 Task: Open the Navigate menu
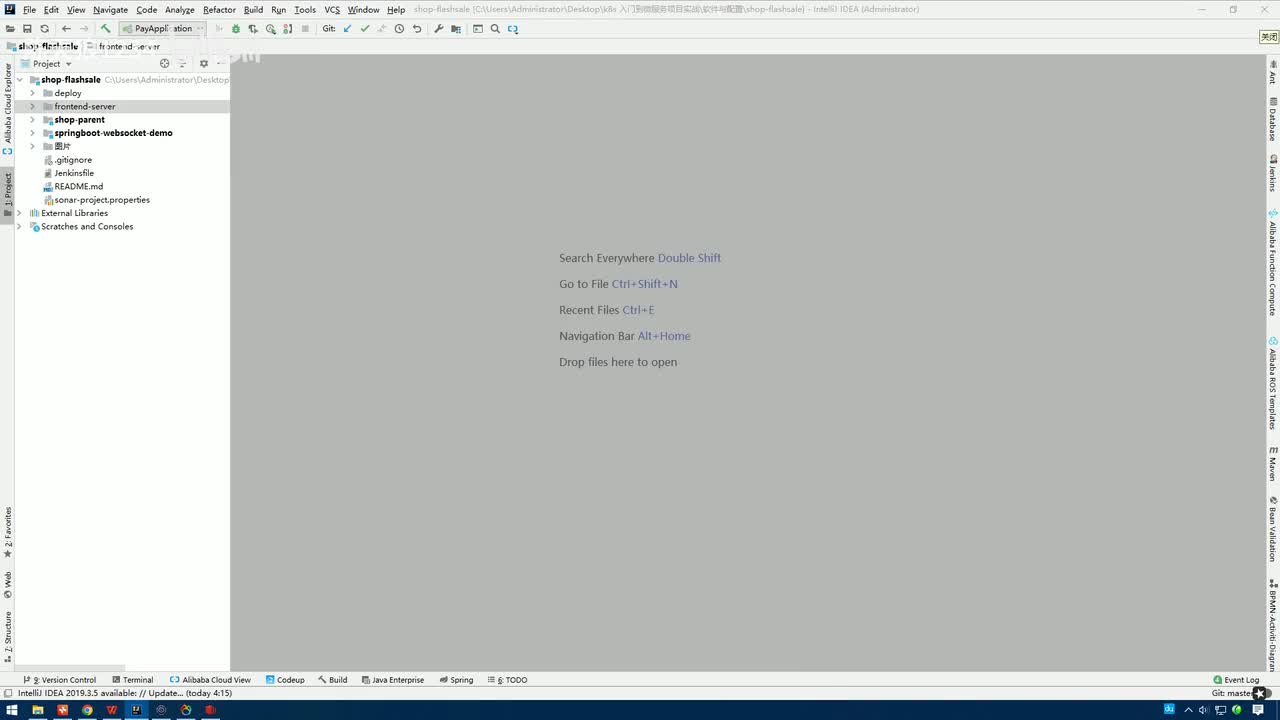tap(111, 10)
